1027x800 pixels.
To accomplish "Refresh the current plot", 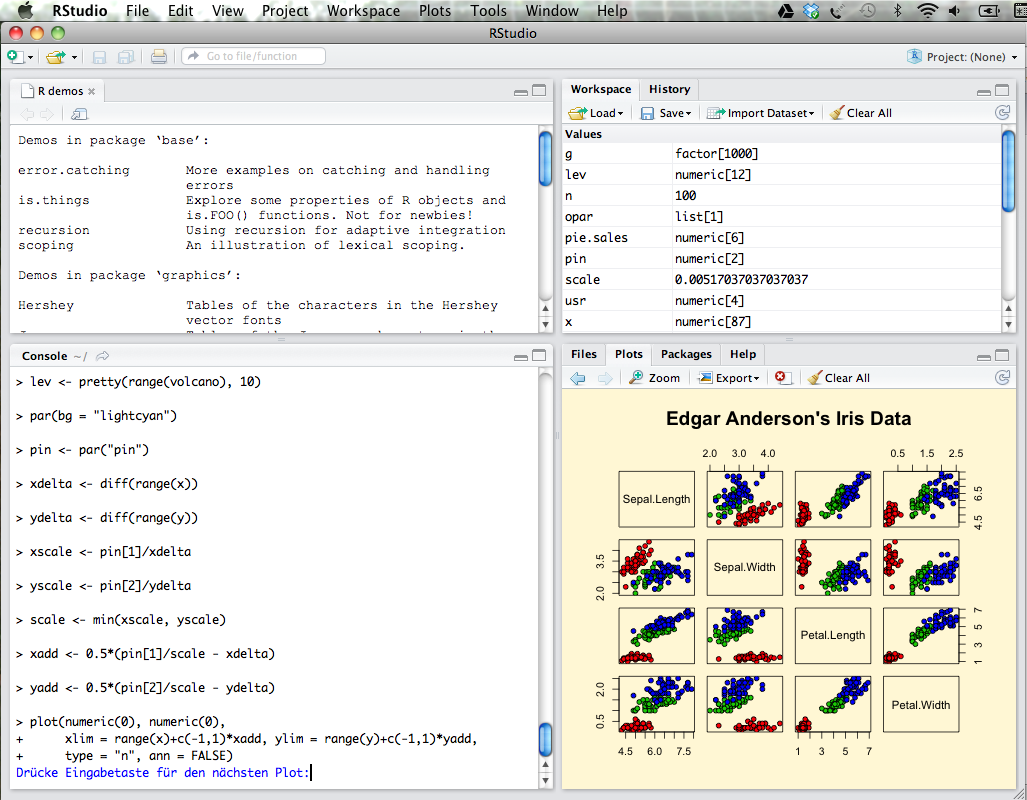I will [x=1002, y=377].
